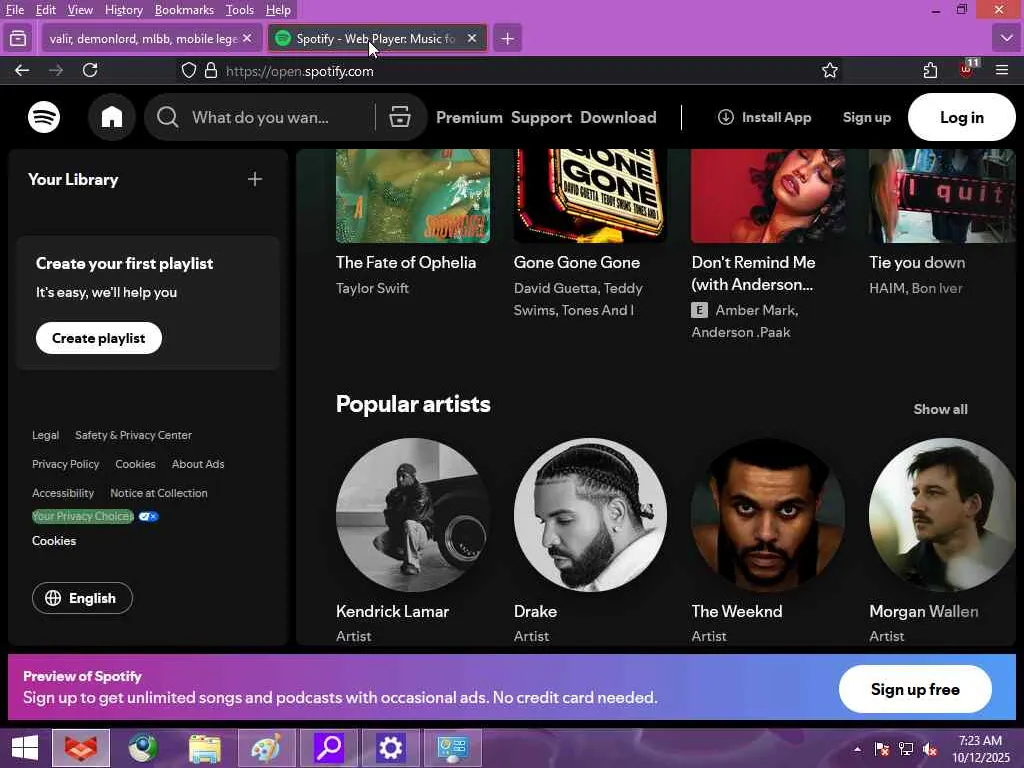Click the Explicit E badge on Amber Mark
Image resolution: width=1024 pixels, height=768 pixels.
coord(699,310)
